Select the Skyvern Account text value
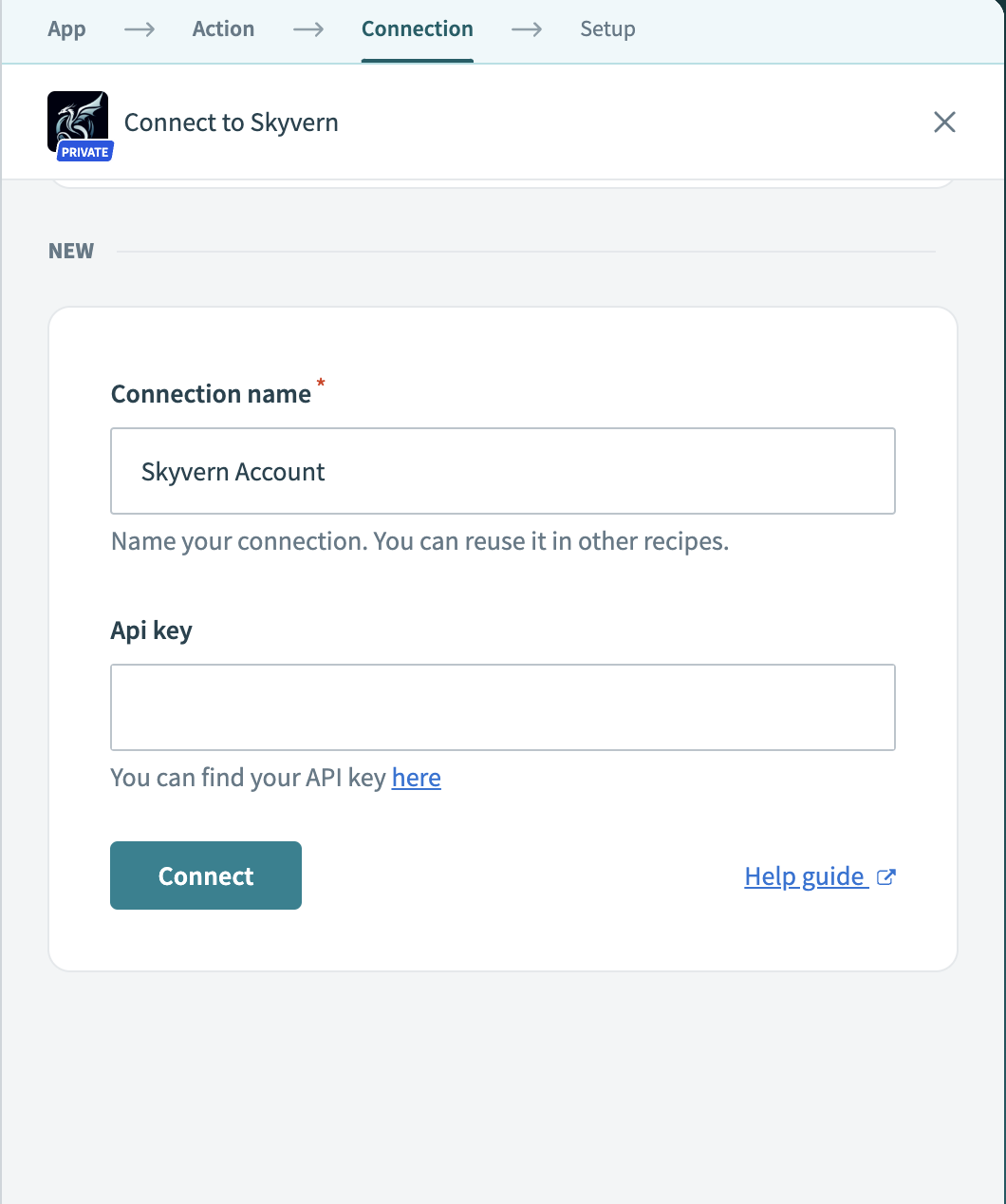1006x1204 pixels. [233, 471]
